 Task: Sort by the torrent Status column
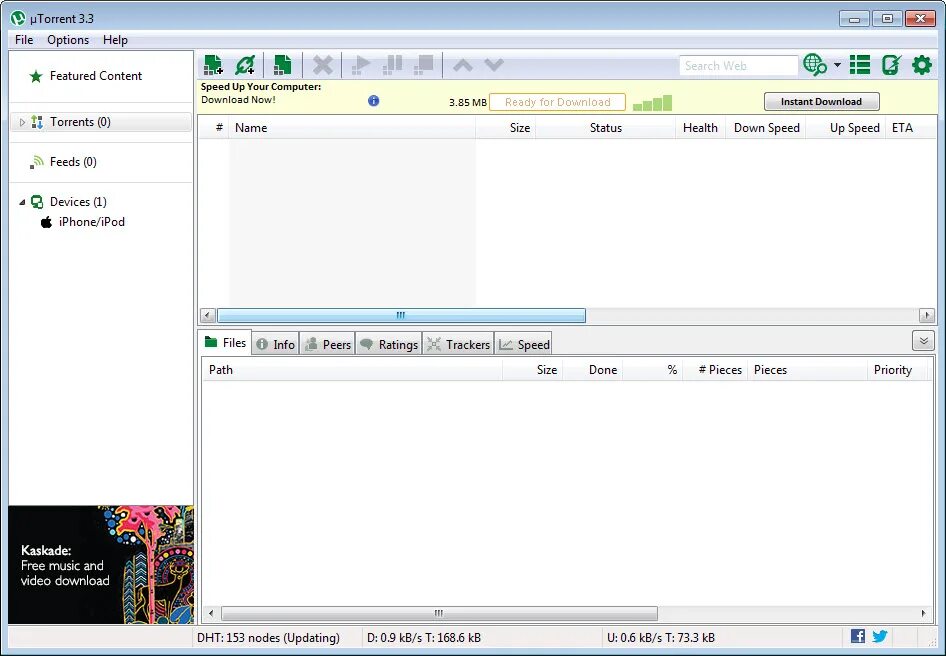(x=605, y=128)
